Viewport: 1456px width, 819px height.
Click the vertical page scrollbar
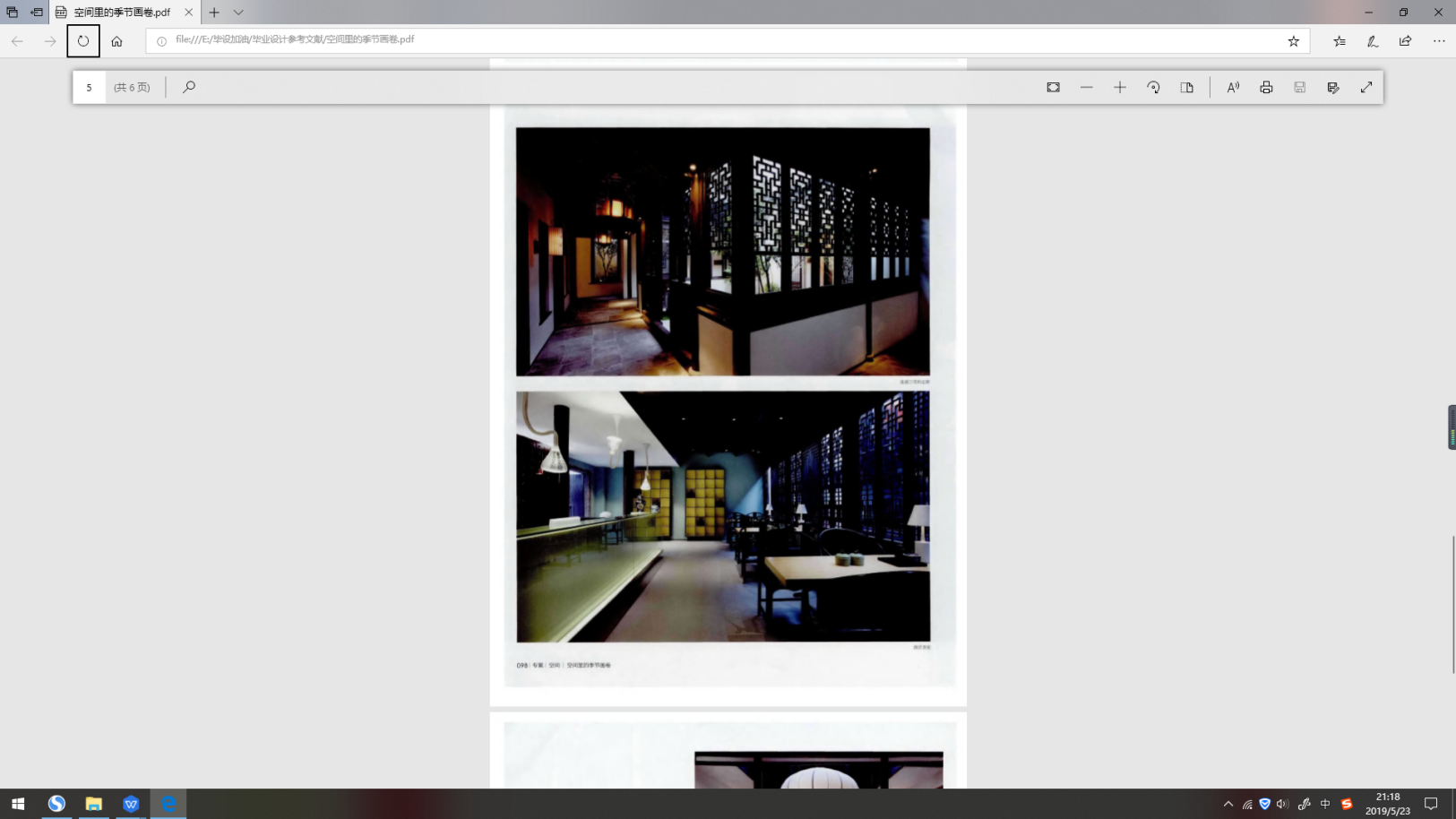[x=1452, y=604]
